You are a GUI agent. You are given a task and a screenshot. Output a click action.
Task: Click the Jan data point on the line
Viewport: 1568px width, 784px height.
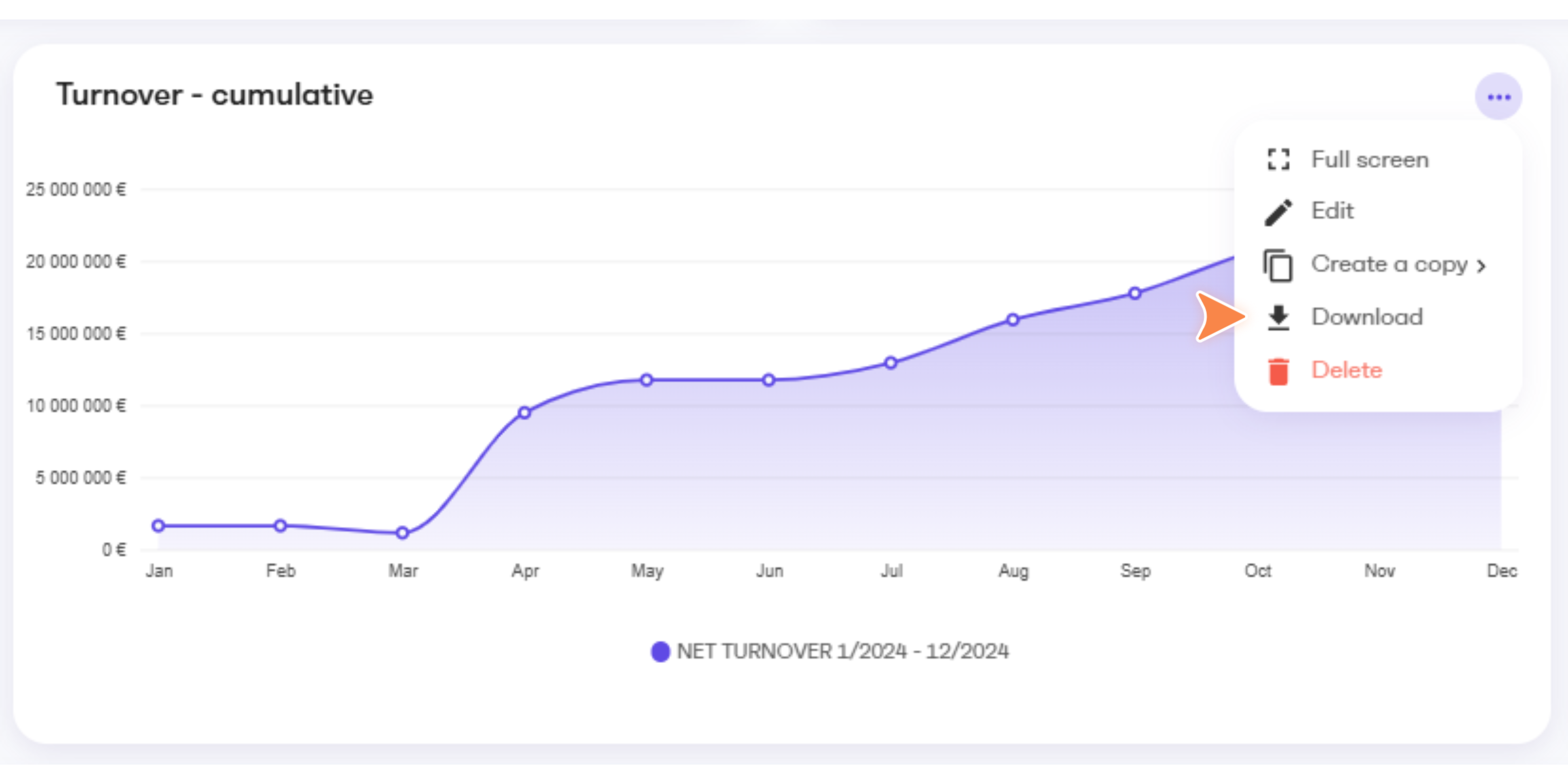158,525
